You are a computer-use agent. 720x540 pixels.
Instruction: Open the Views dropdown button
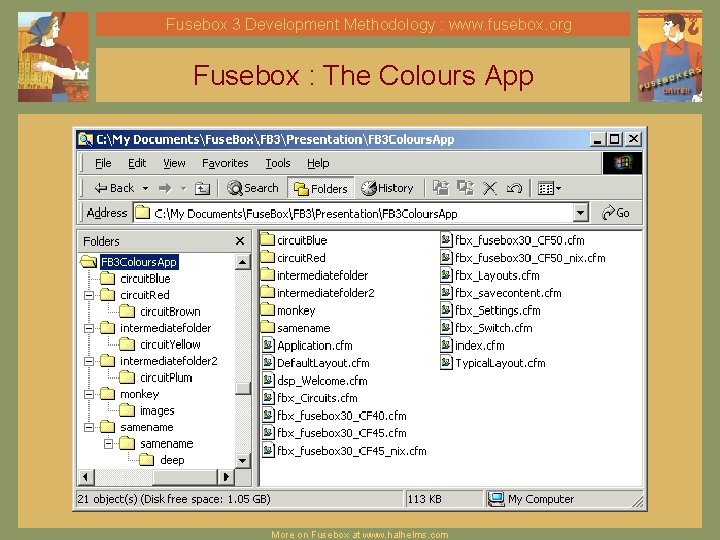pyautogui.click(x=549, y=188)
